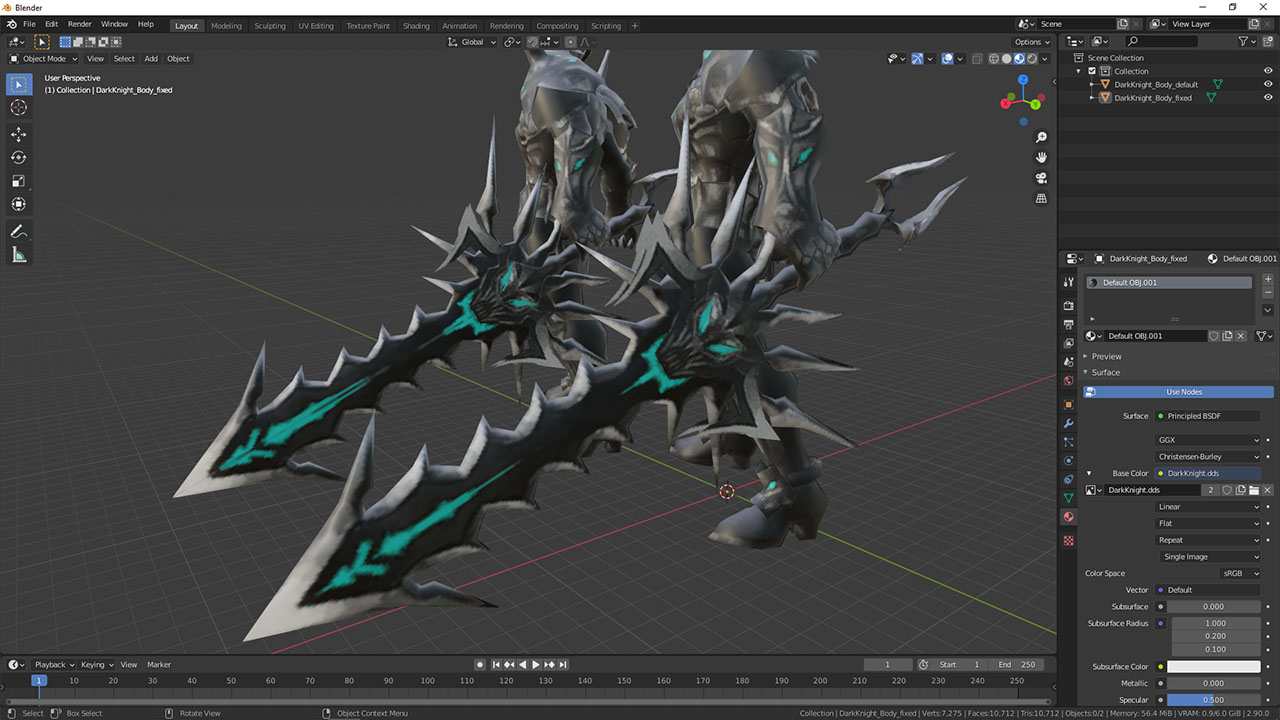
Task: Open the Tool settings tab in properties
Action: click(x=1068, y=282)
